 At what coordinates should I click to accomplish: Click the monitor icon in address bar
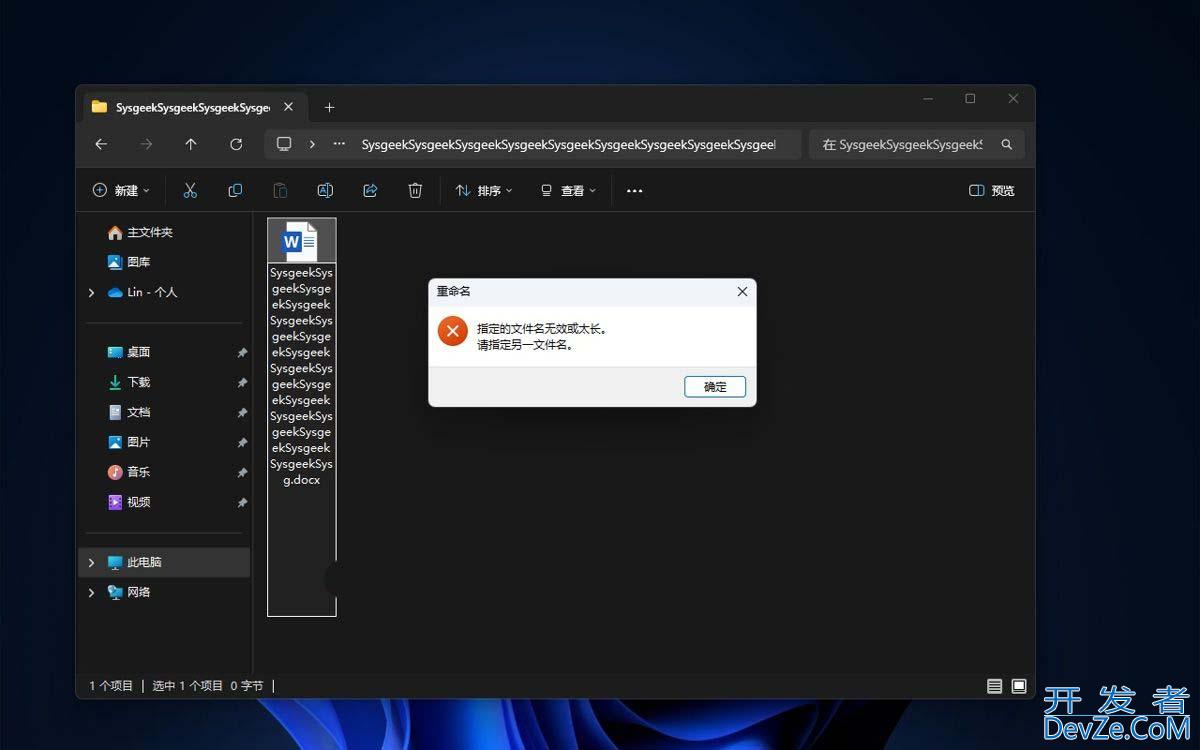point(284,144)
